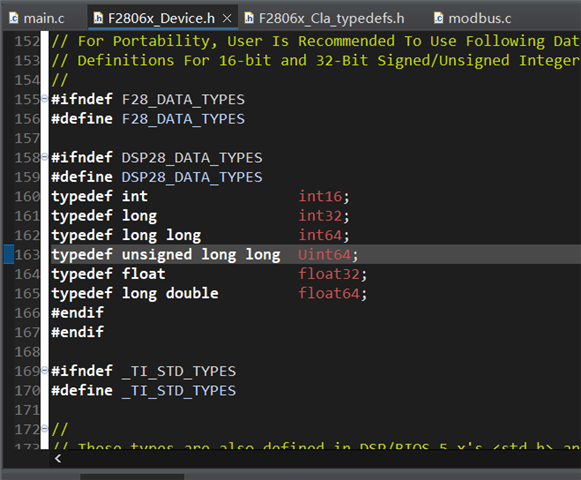Image resolution: width=581 pixels, height=480 pixels.
Task: Click the #endif on line 167
Action: [x=77, y=332]
